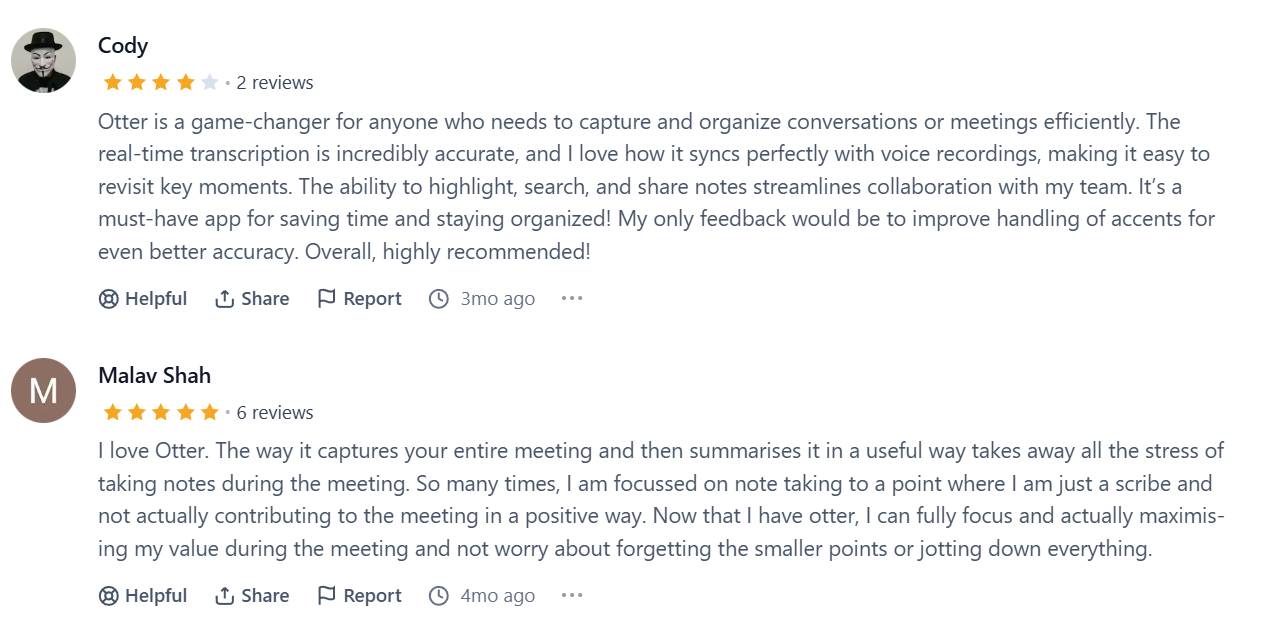Open Cody's profile by clicking his name
1265x628 pixels.
click(x=123, y=46)
